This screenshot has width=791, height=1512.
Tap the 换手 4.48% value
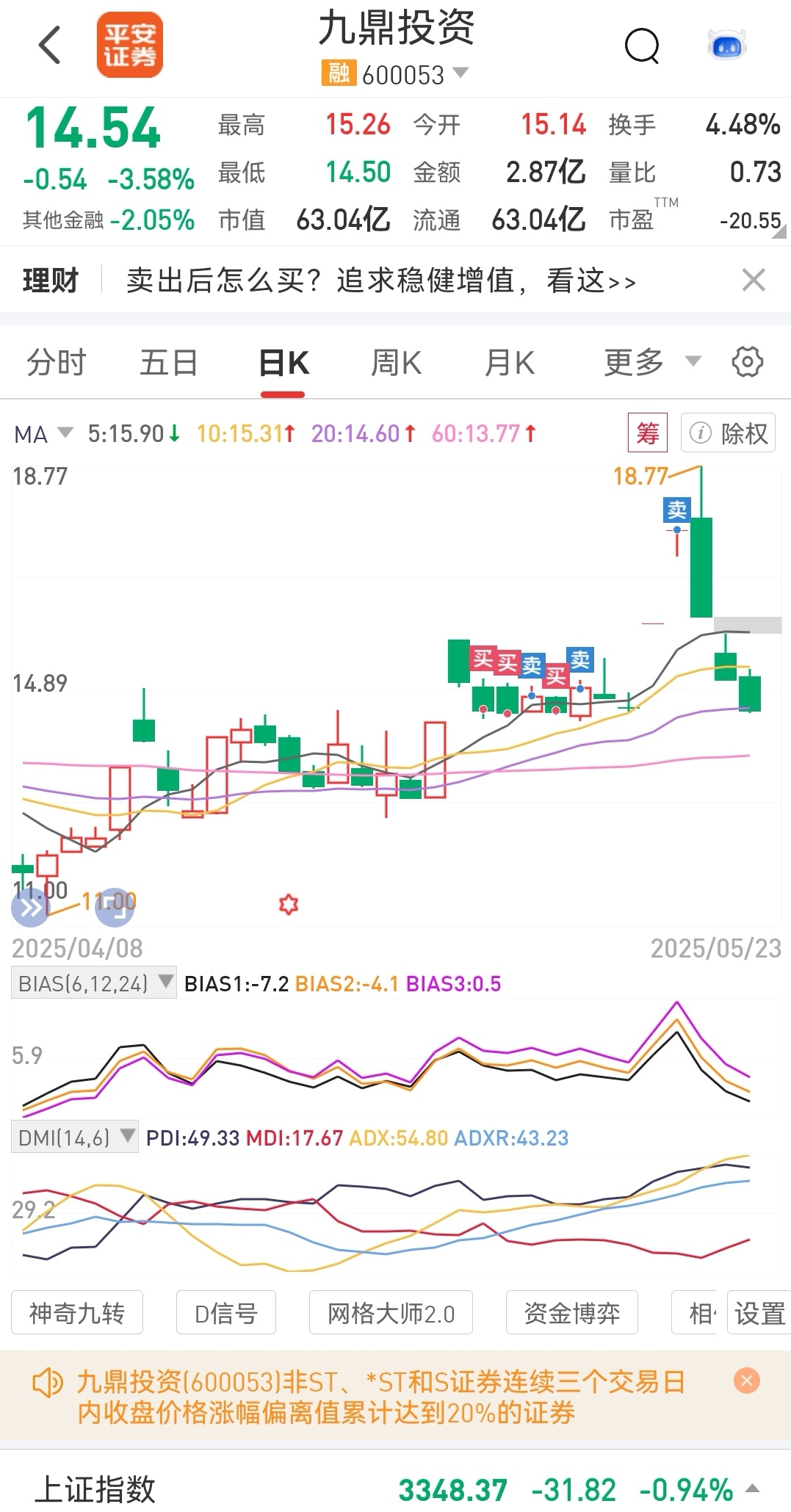tap(743, 125)
